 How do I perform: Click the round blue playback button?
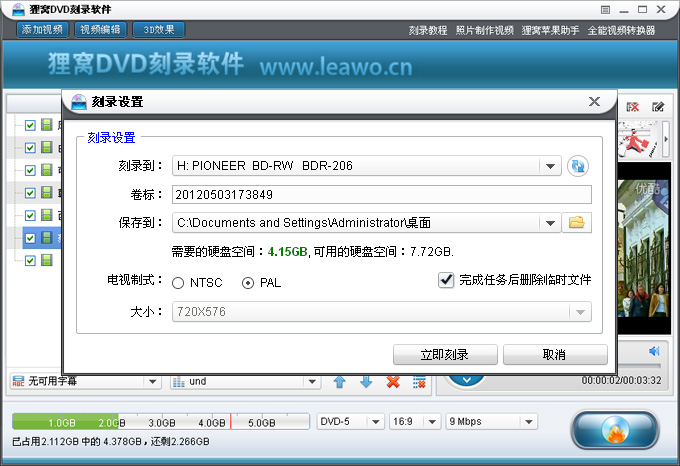pyautogui.click(x=466, y=381)
